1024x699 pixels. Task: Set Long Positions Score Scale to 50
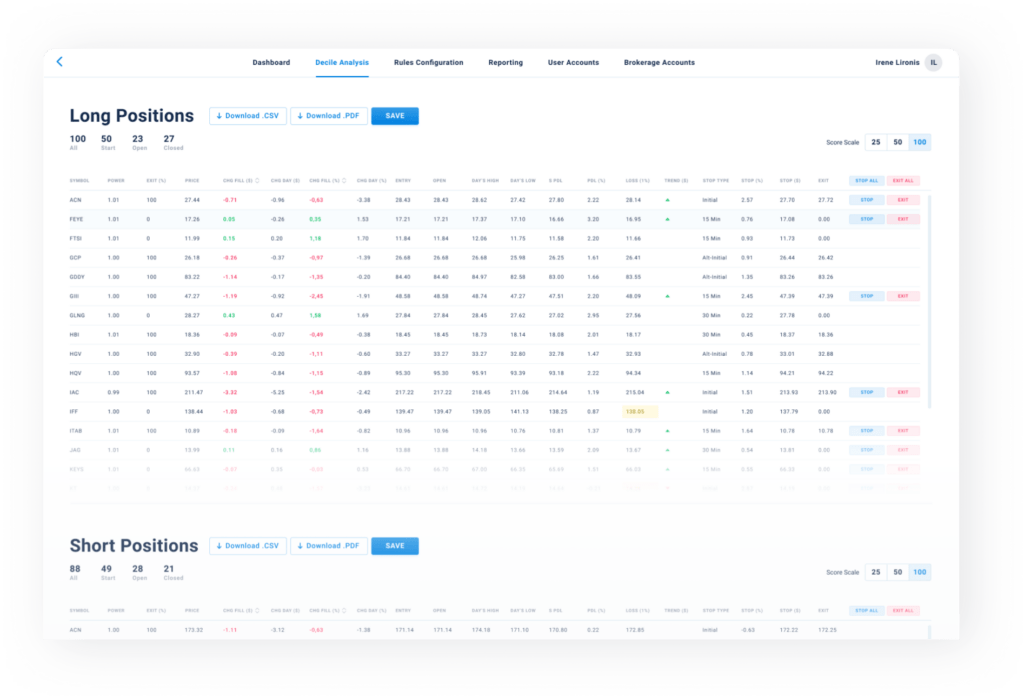tap(897, 142)
